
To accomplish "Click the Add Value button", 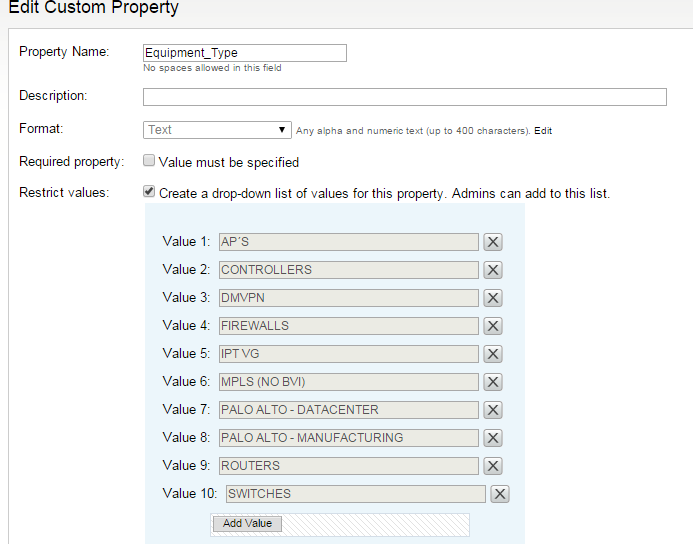I will [247, 523].
